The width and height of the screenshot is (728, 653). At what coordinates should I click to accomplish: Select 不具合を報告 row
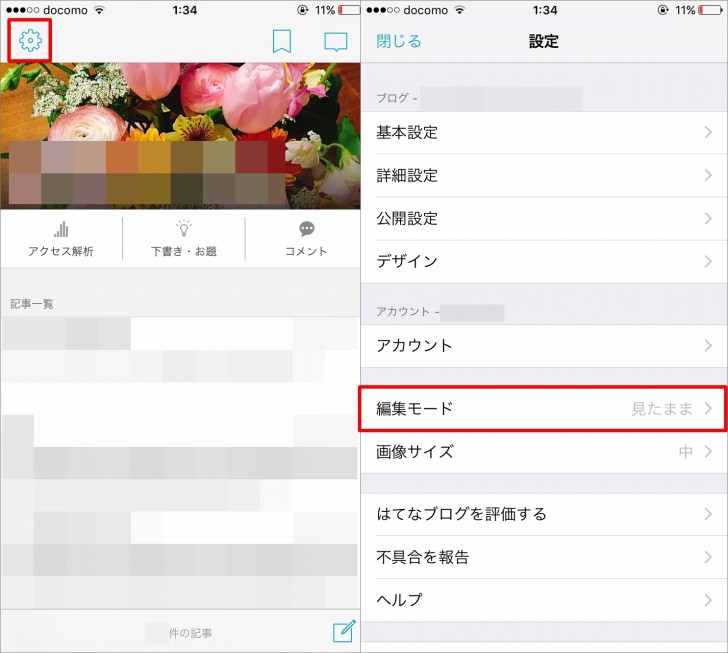coord(543,557)
